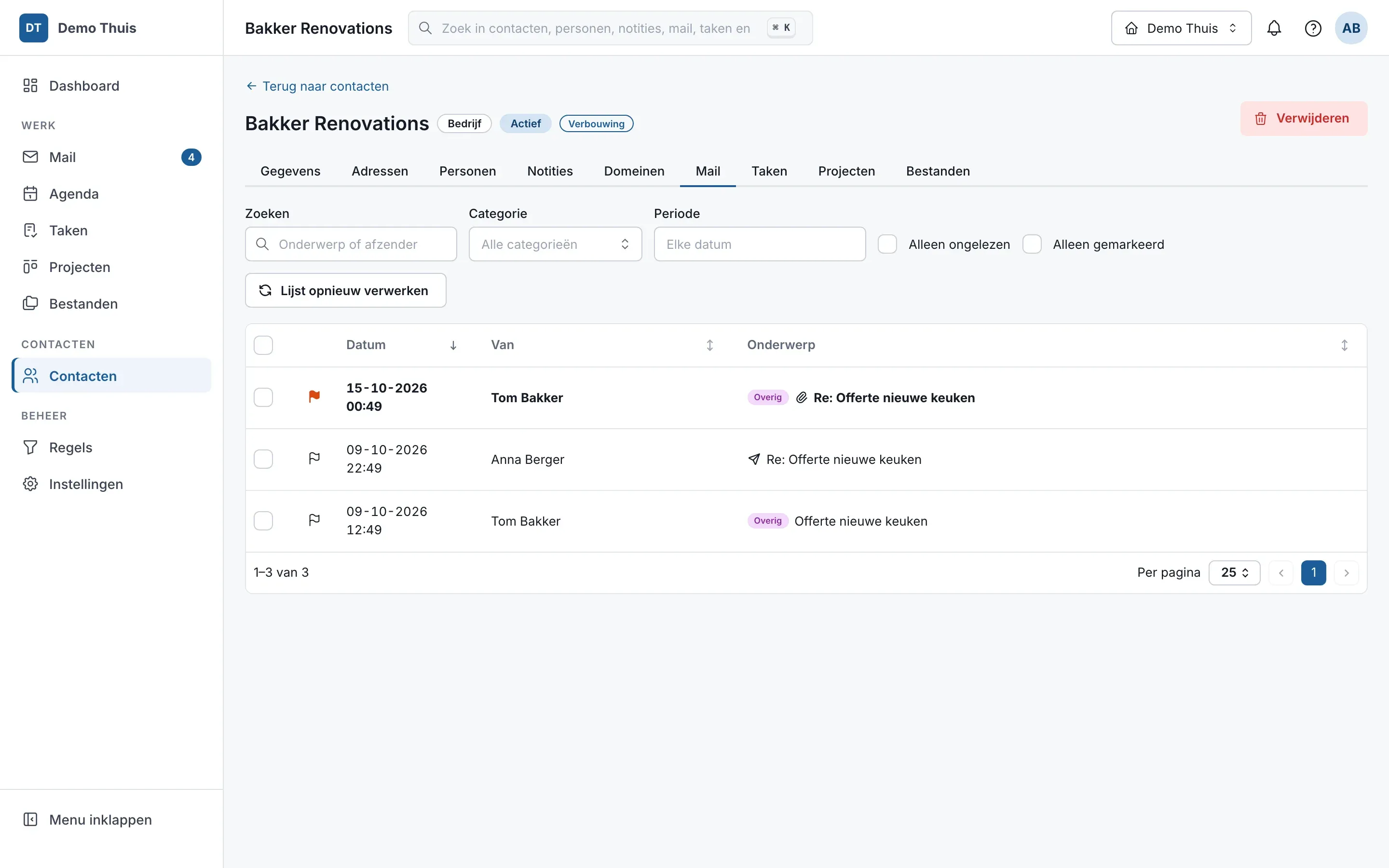1389x868 pixels.
Task: Open the help question mark icon
Action: click(x=1313, y=28)
